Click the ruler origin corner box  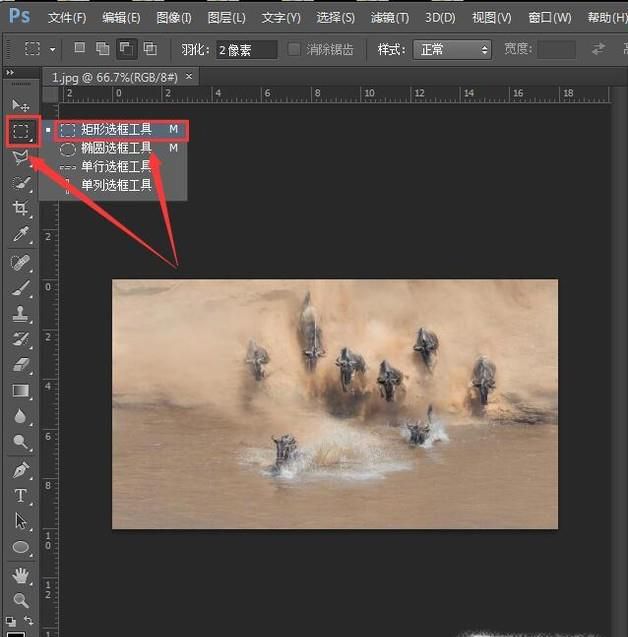pos(50,95)
